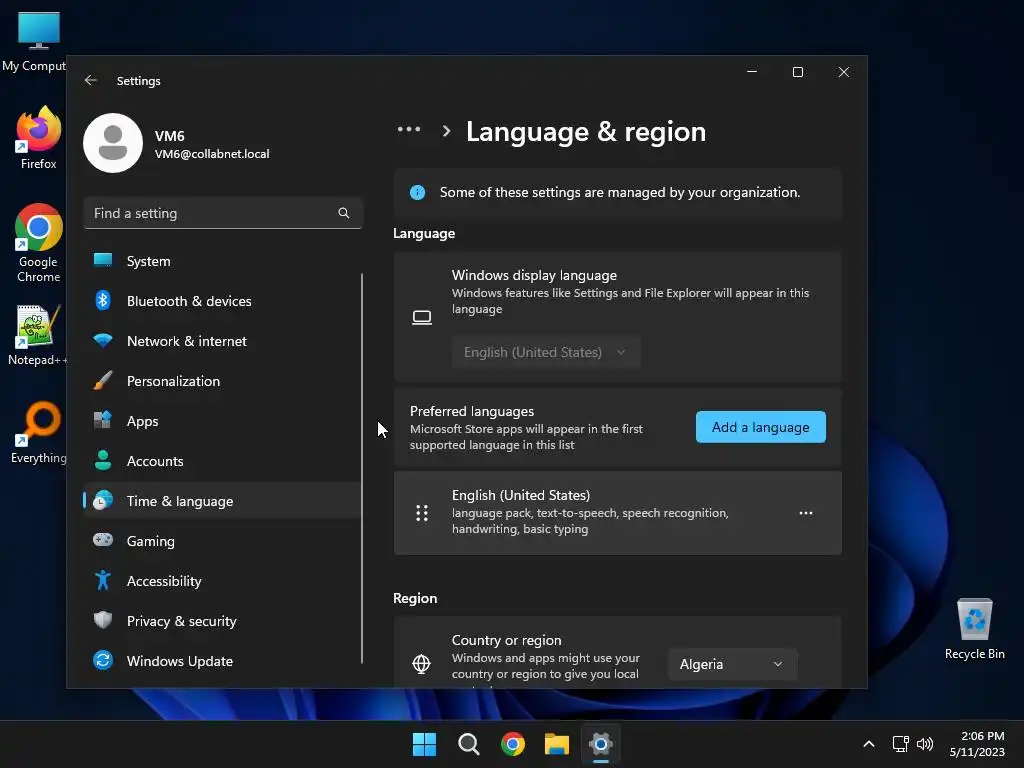Select the My Computer desktop icon

[34, 42]
